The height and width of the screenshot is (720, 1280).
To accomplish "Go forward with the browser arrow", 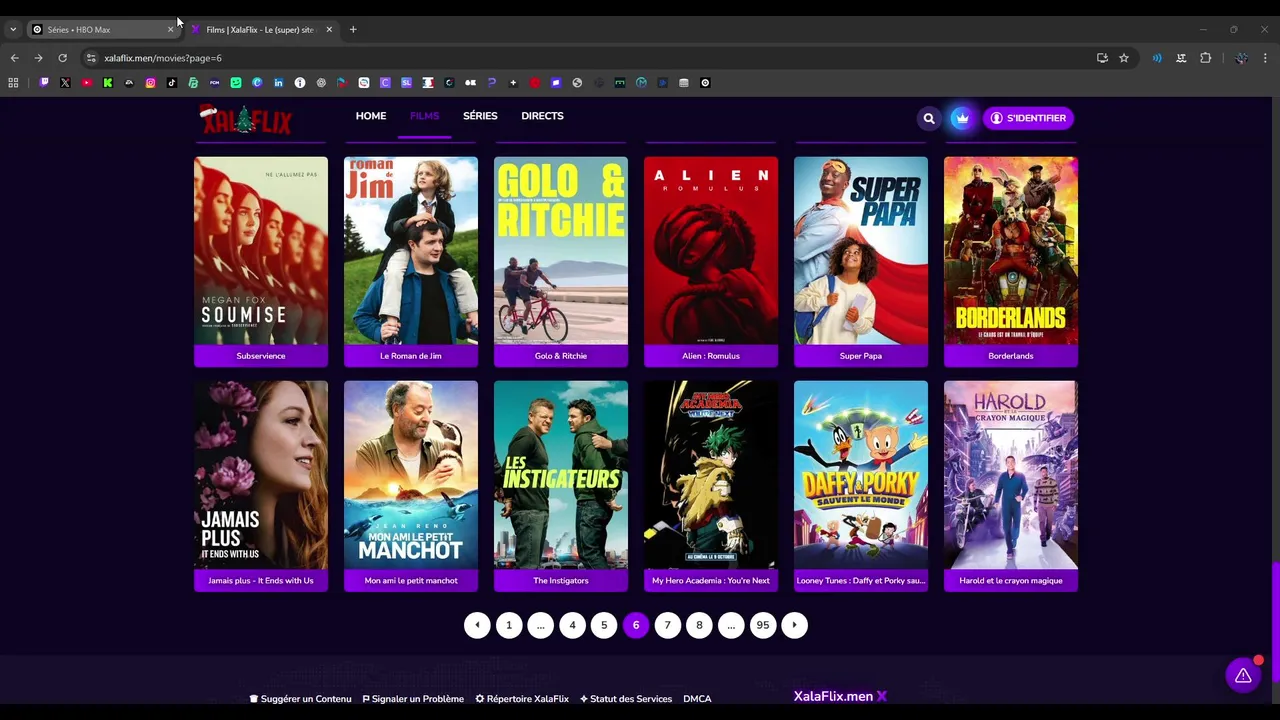I will pyautogui.click(x=38, y=58).
